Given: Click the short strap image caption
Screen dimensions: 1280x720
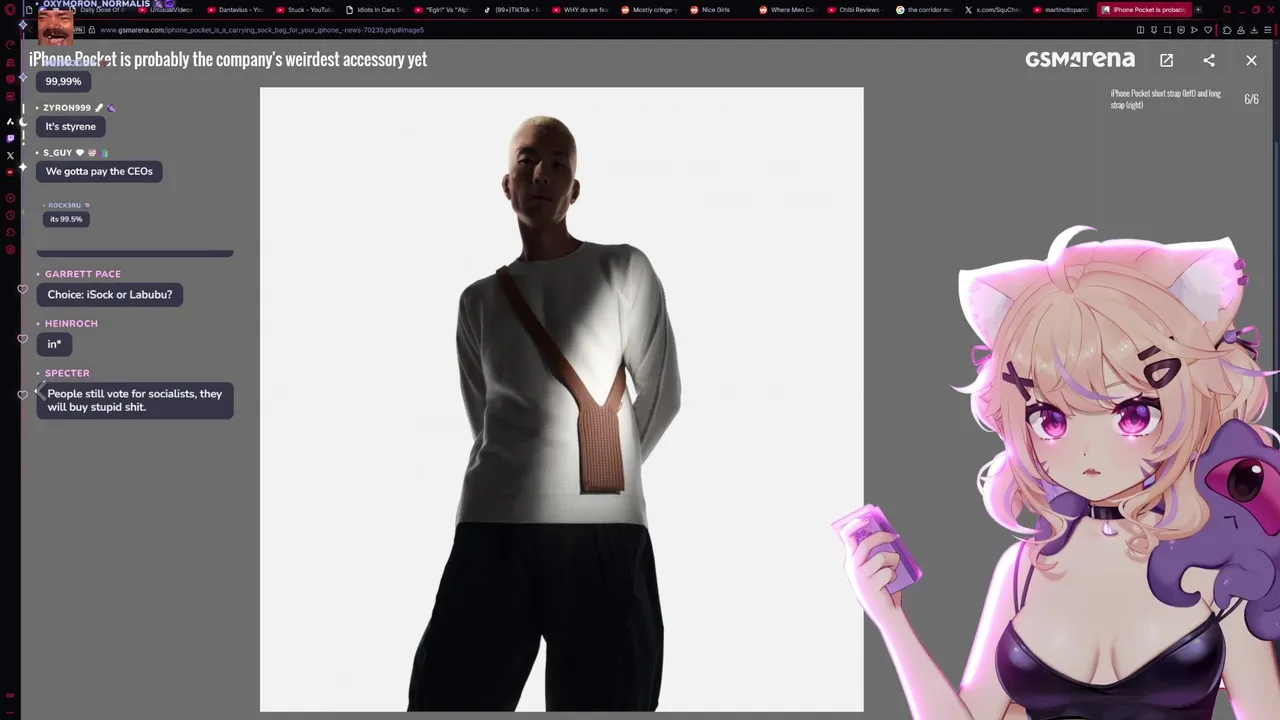Looking at the screenshot, I should (x=1166, y=99).
